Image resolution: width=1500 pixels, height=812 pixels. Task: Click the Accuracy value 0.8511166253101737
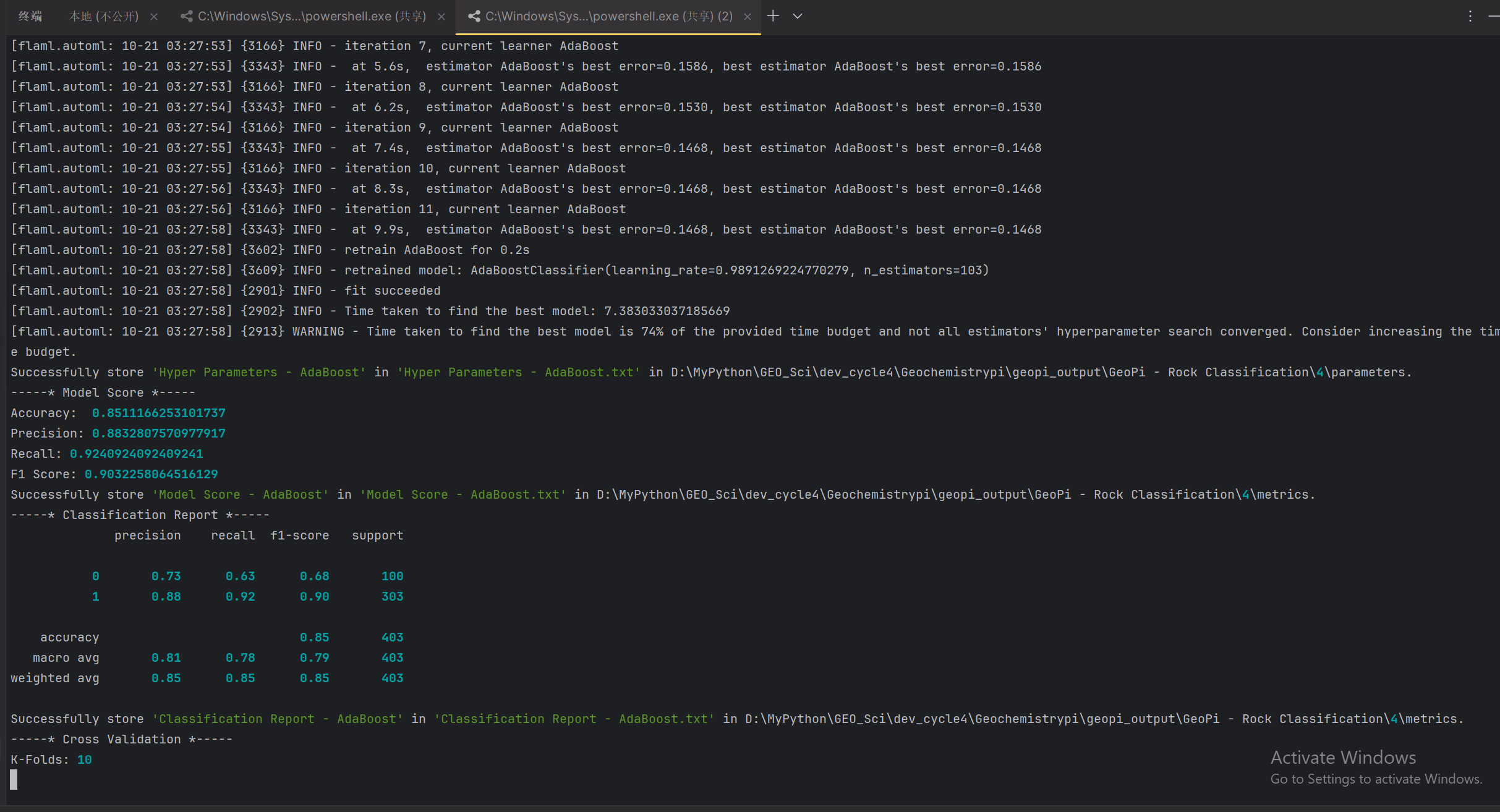[159, 413]
